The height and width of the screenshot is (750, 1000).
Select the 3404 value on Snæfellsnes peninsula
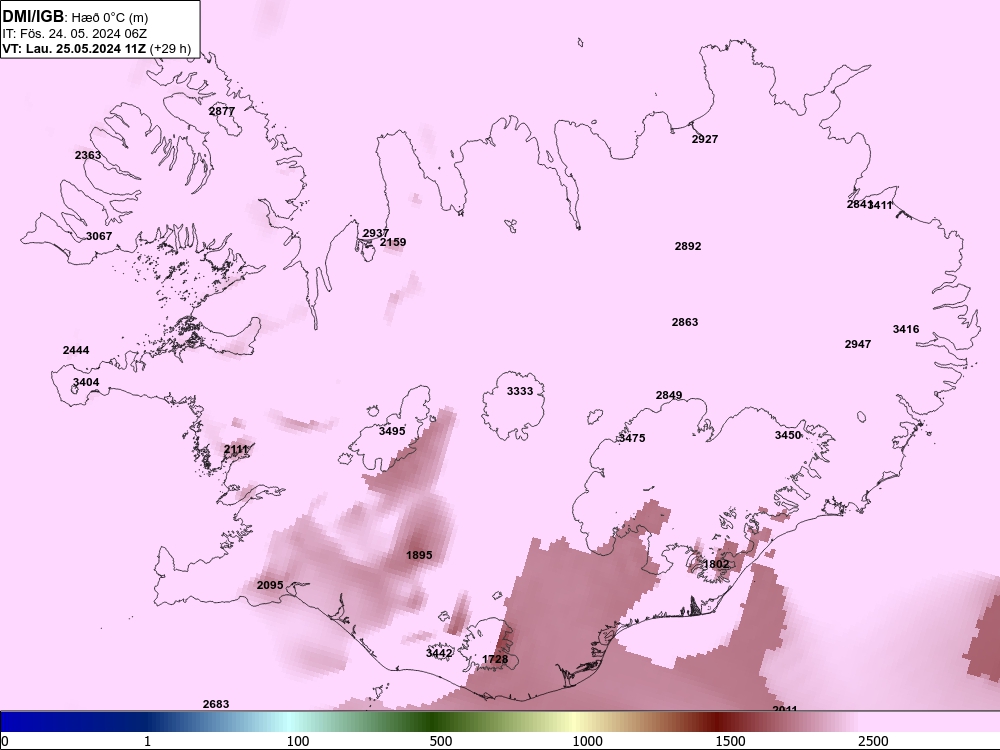pos(86,383)
